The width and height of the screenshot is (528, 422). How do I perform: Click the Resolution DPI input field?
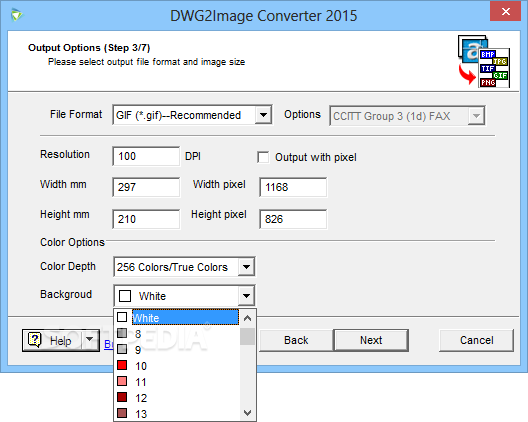pyautogui.click(x=146, y=156)
